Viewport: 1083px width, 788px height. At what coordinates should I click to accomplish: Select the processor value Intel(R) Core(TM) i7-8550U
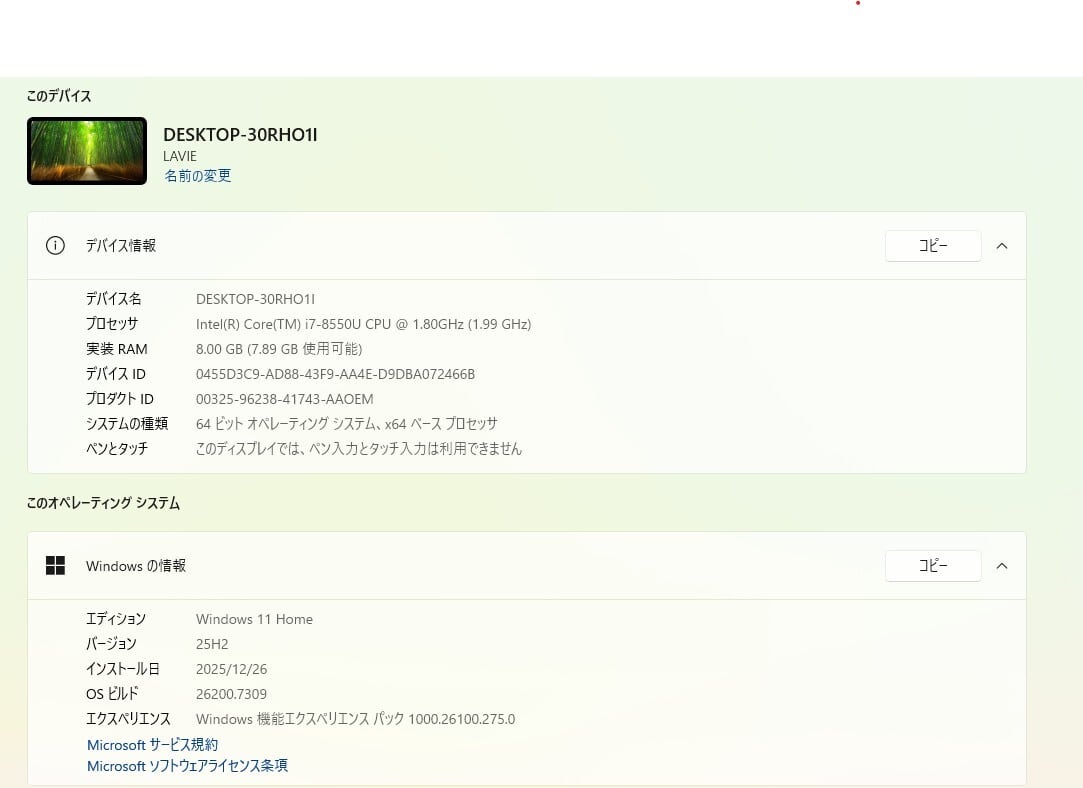(x=363, y=324)
